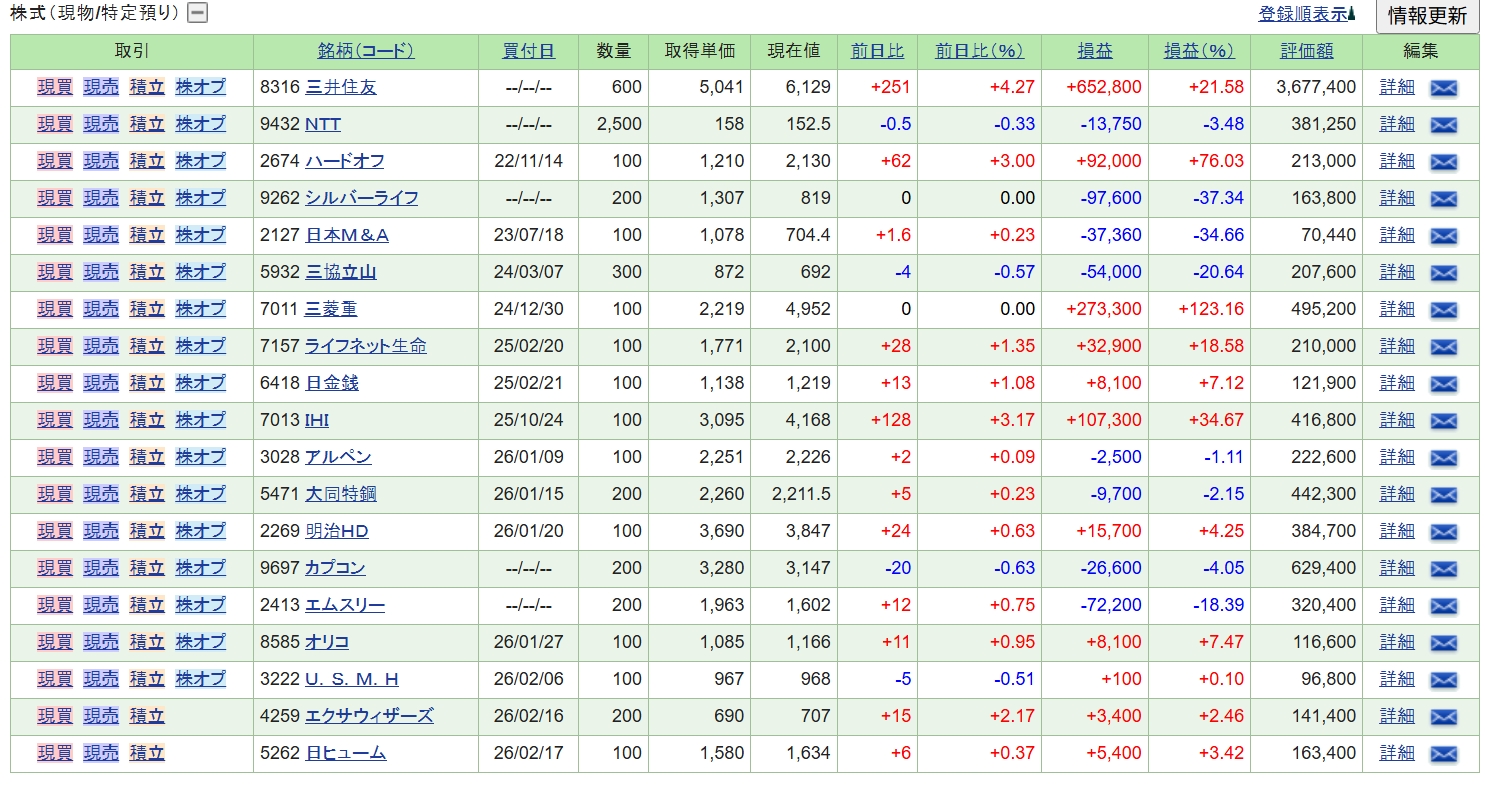
Task: Sort the table by 評価額 column header
Action: coord(1307,51)
